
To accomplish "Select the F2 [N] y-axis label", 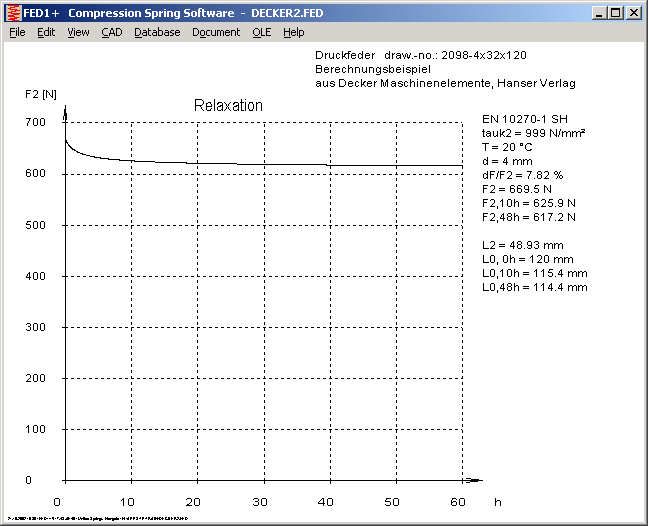I will 41,94.
